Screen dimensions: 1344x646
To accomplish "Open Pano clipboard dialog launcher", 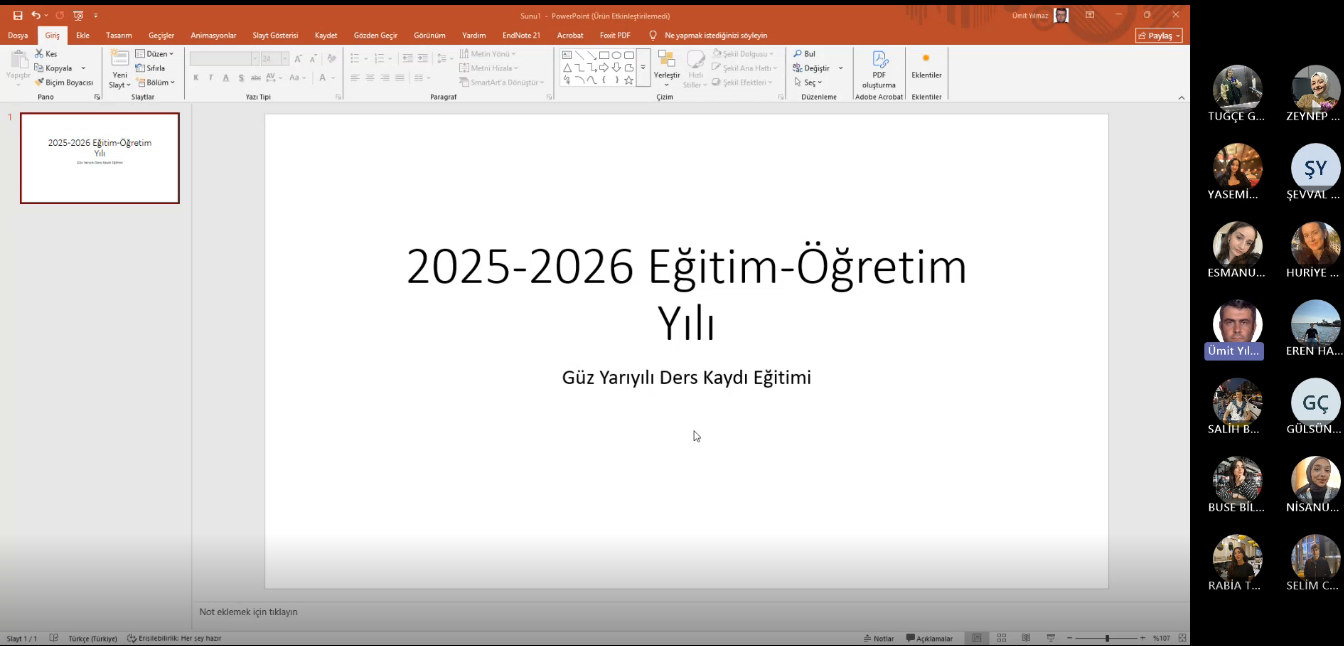I will [97, 97].
